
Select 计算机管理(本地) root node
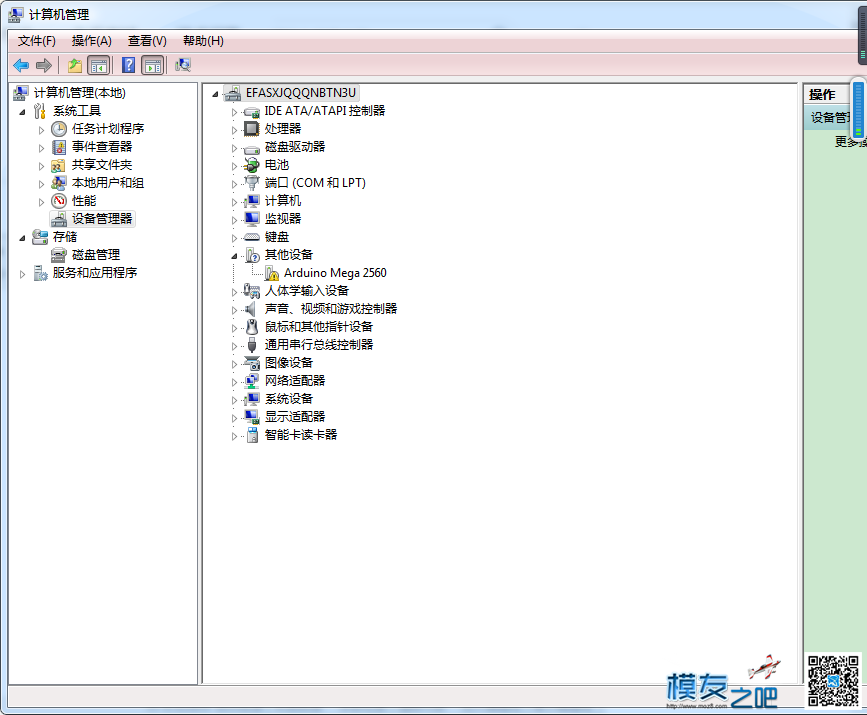[x=80, y=93]
